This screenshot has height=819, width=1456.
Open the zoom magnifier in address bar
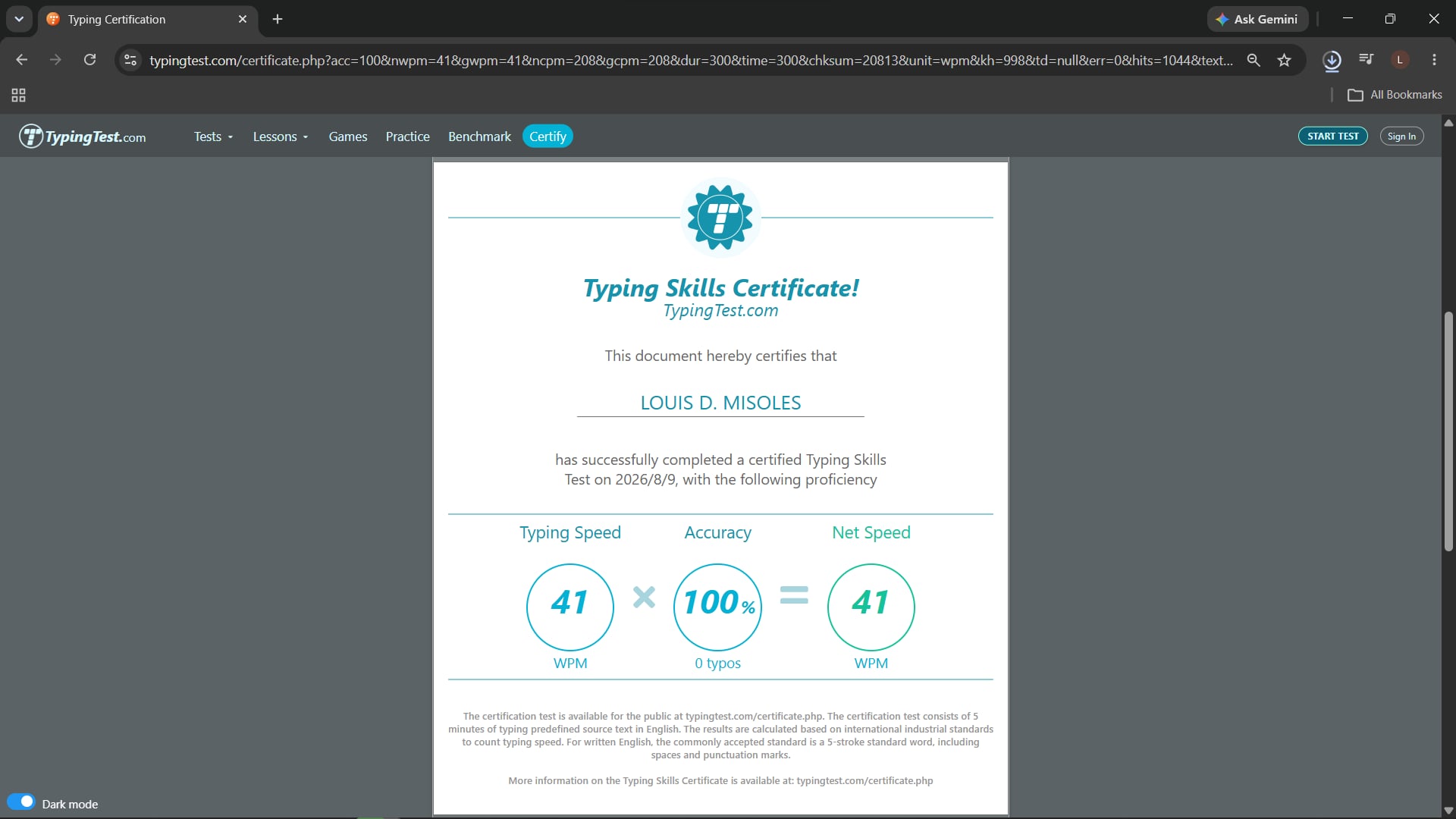coord(1254,60)
